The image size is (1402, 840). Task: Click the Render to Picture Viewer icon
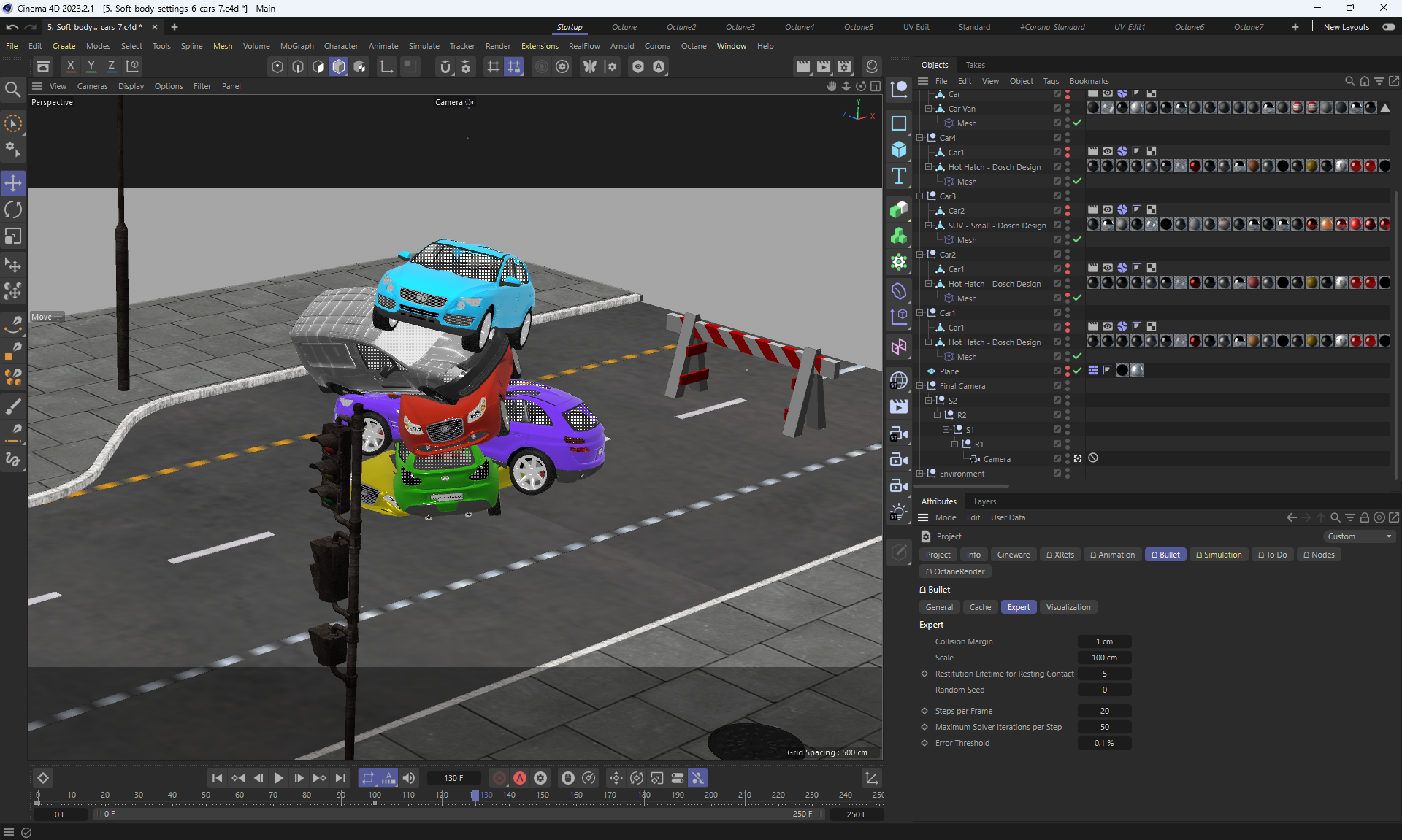pyautogui.click(x=824, y=66)
